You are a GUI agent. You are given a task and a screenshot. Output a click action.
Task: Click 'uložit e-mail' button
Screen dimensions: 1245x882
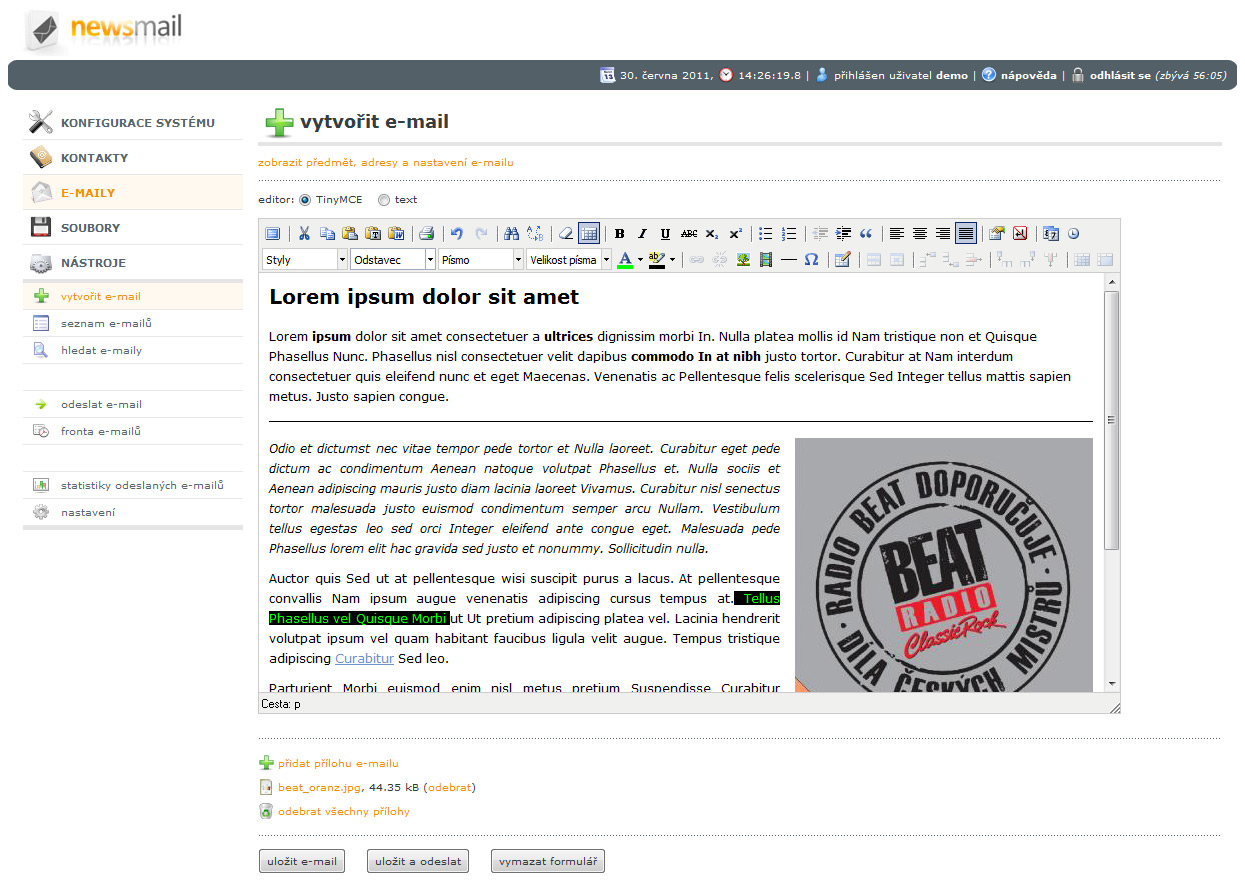coord(302,861)
